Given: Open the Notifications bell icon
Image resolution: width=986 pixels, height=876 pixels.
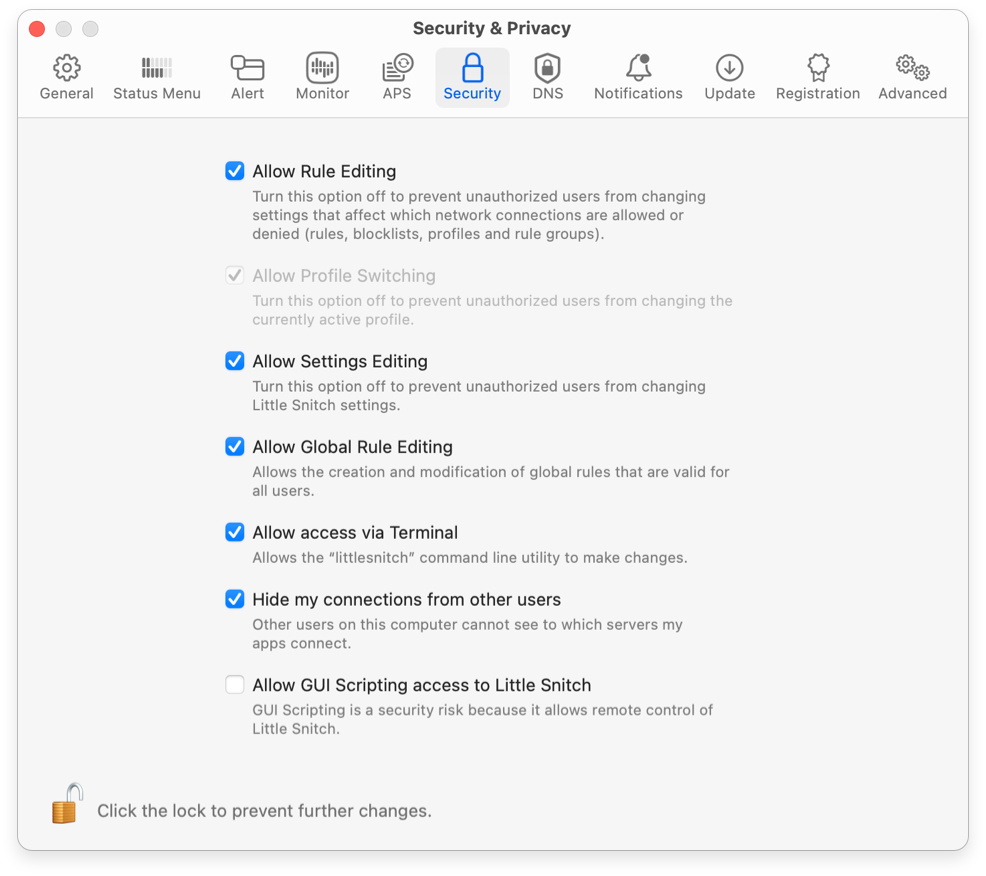Looking at the screenshot, I should click(638, 68).
